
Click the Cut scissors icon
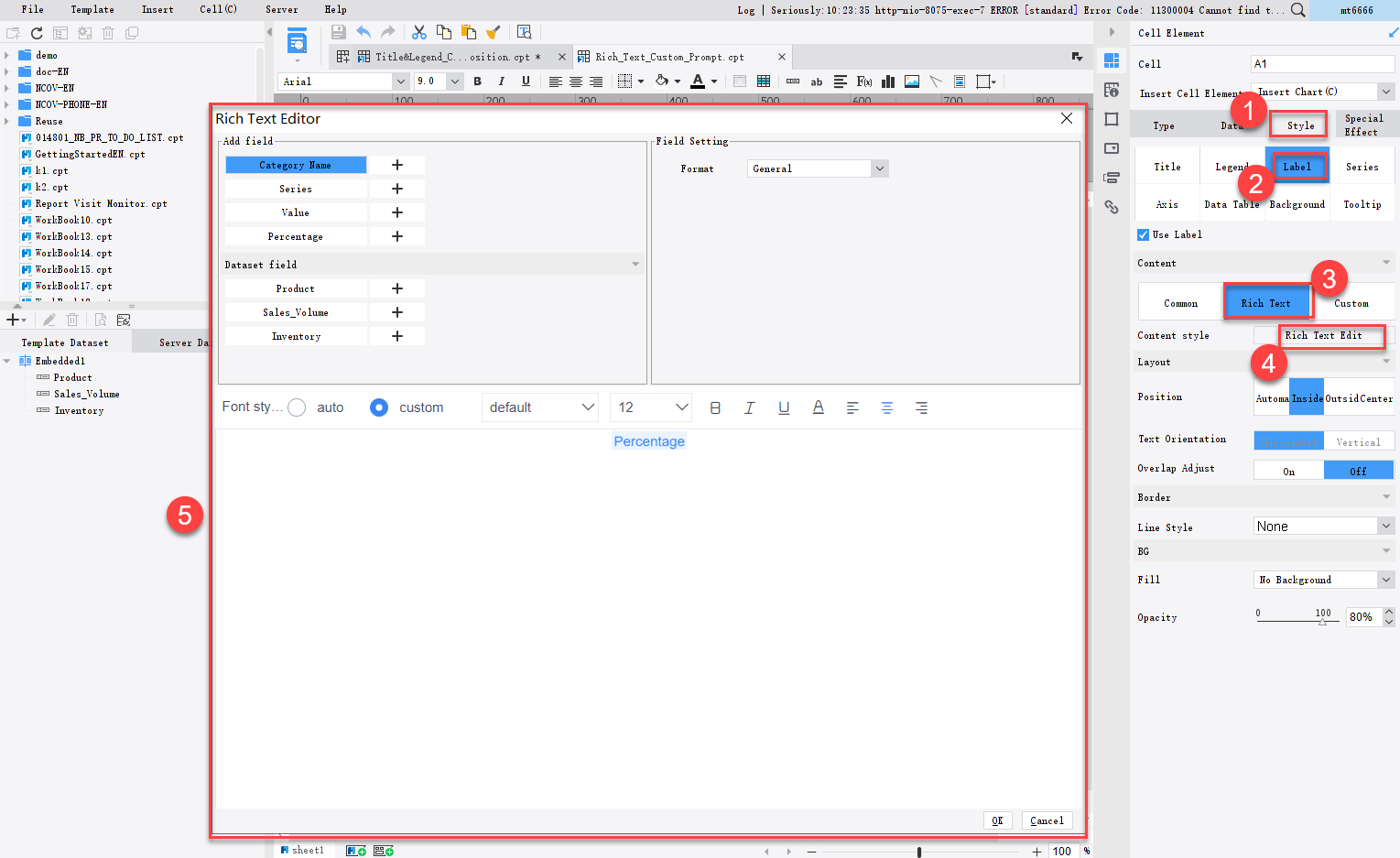[419, 32]
